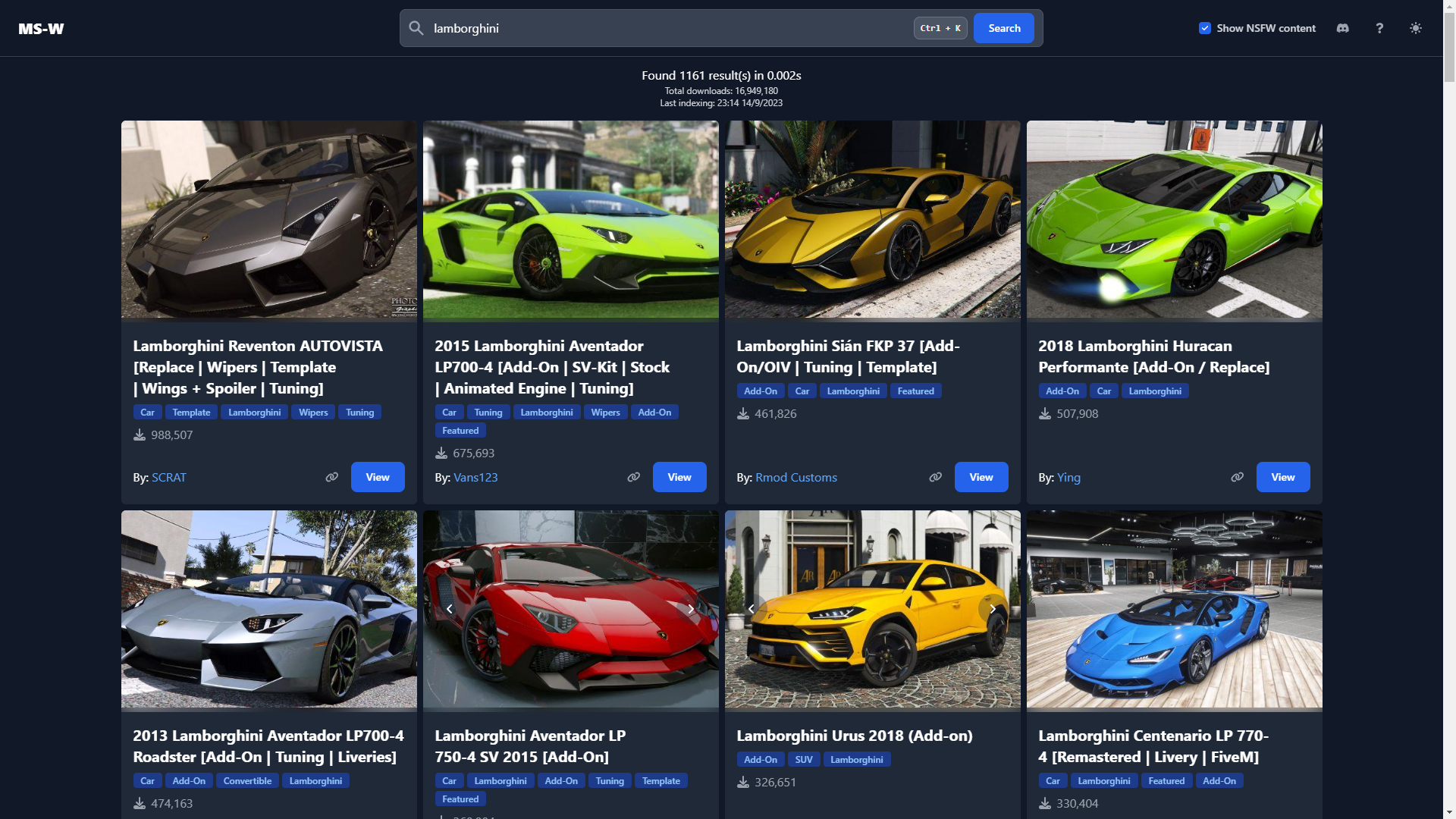
Task: Previous image arrow on Urus 2018 thumbnail
Action: 752,609
